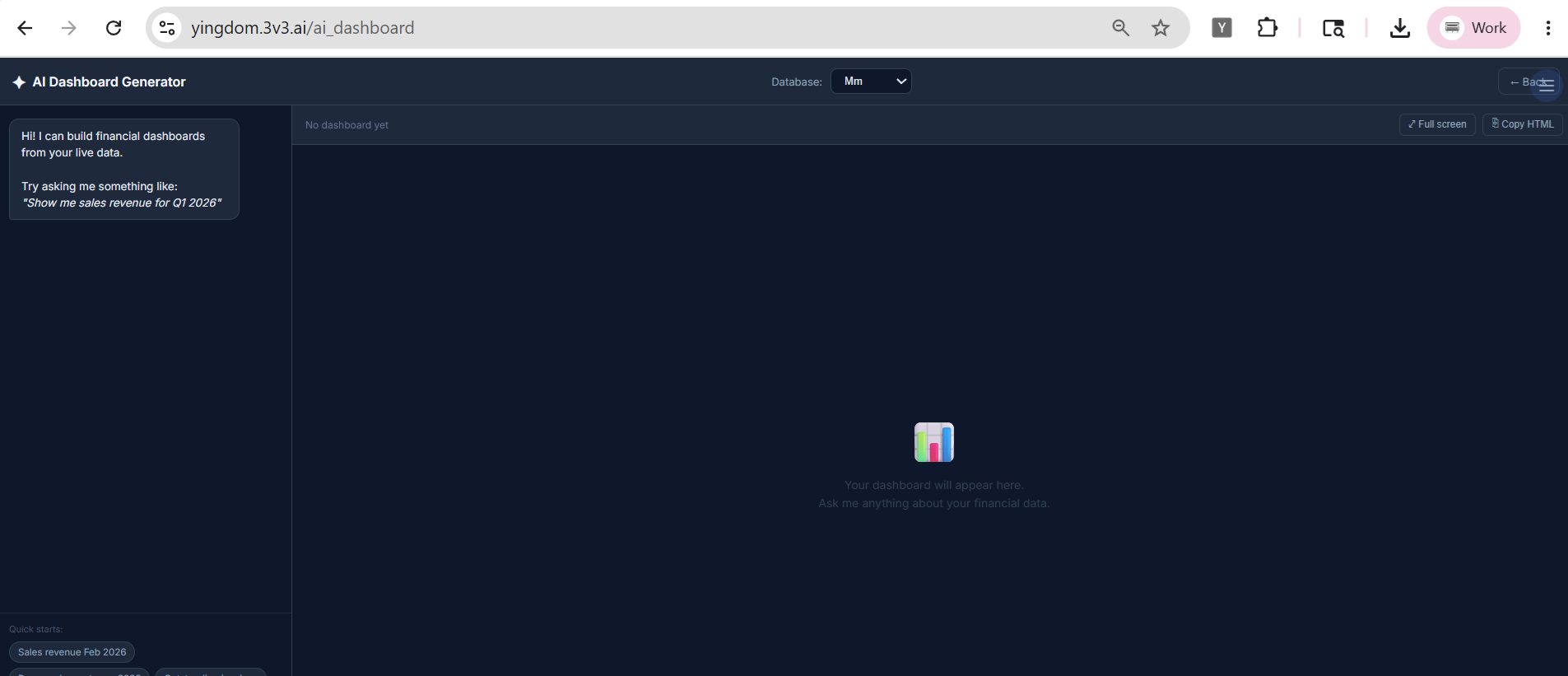Click the AI Dashboard Generator sparkle logo
This screenshot has width=1568, height=676.
(19, 82)
